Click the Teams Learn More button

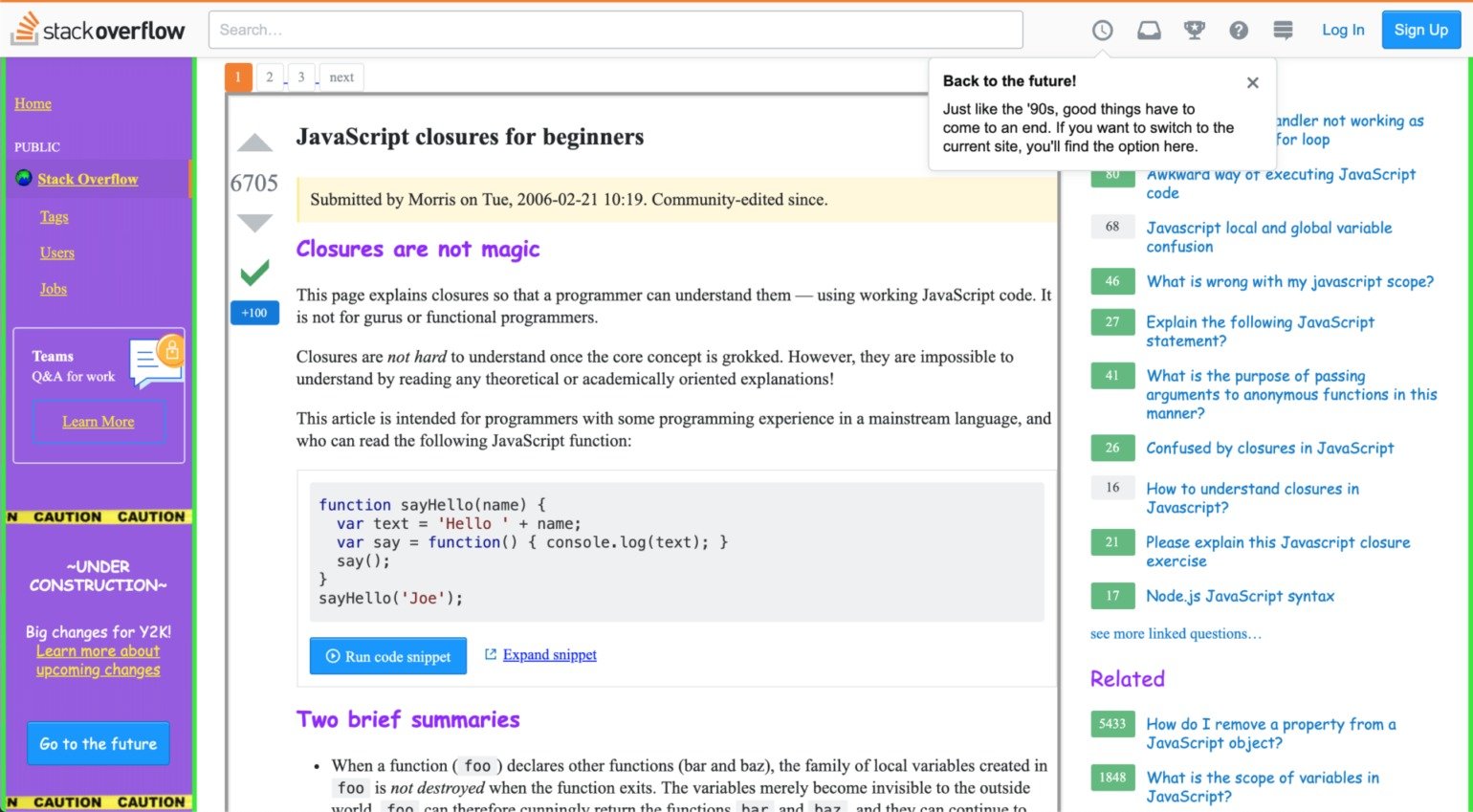coord(99,422)
